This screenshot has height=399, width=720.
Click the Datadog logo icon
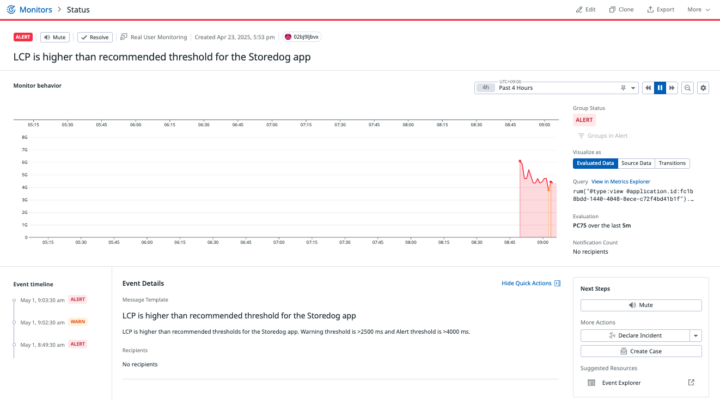pyautogui.click(x=11, y=10)
